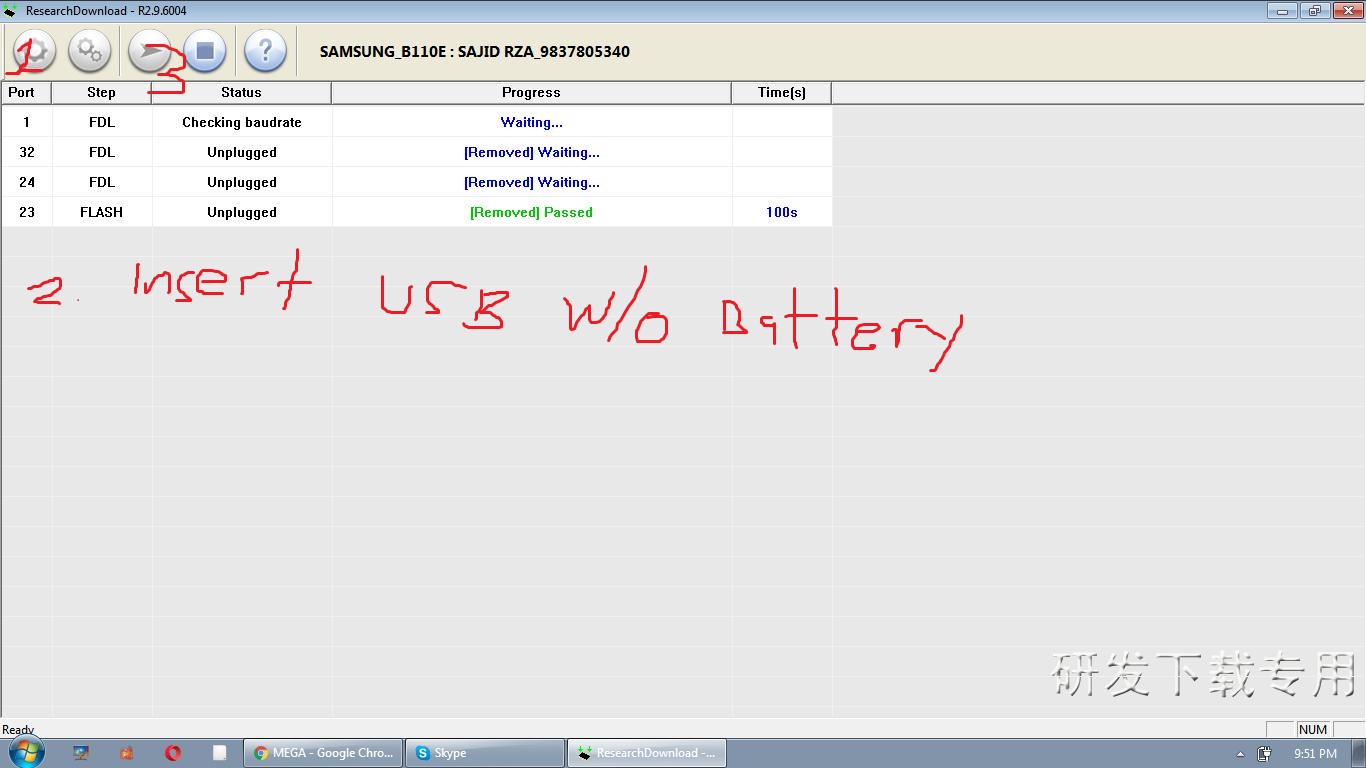Click the FDL step in port 1 row
This screenshot has height=768, width=1366.
[x=102, y=122]
